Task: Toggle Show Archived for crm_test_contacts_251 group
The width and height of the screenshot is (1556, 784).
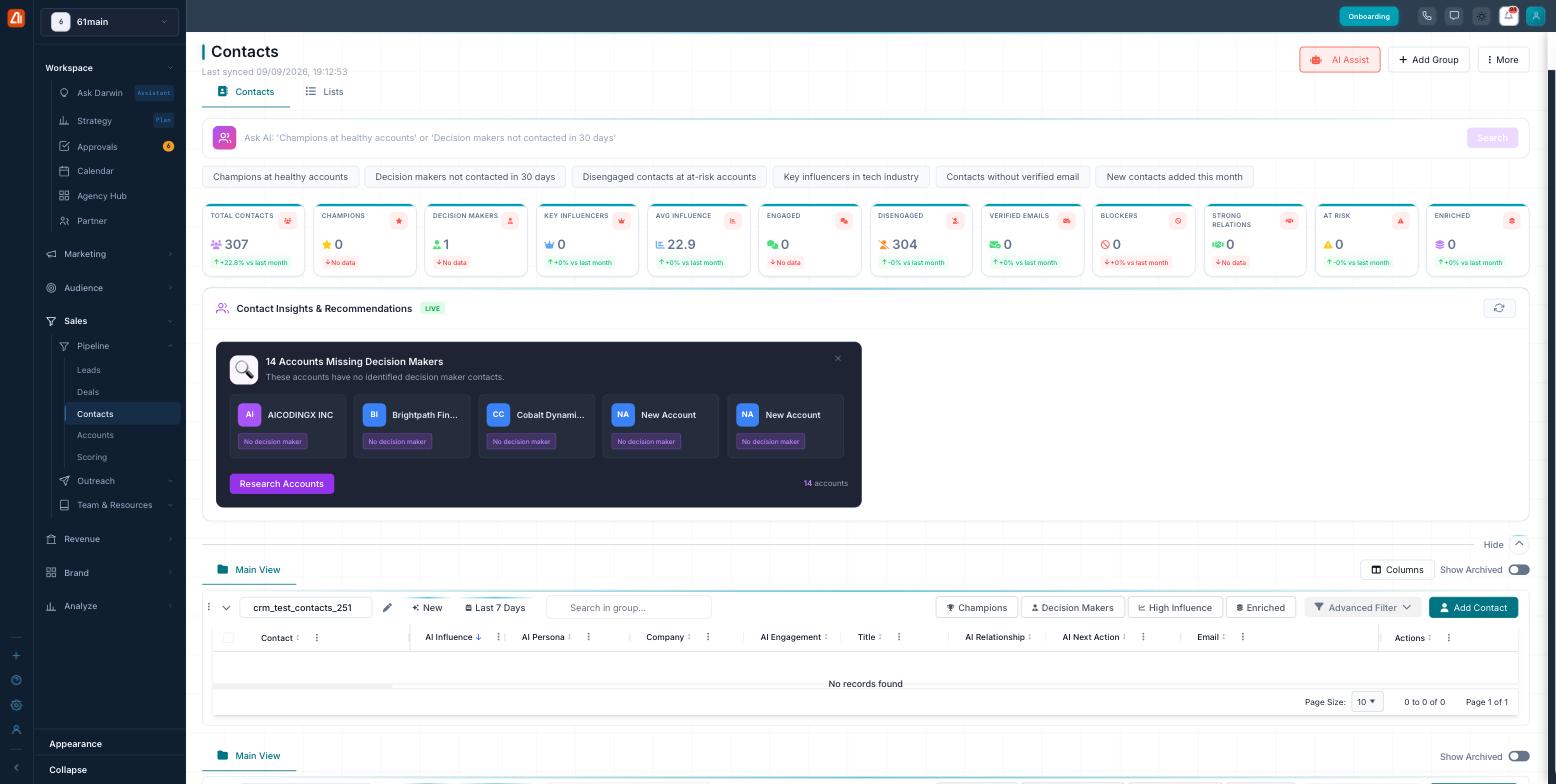Action: click(1519, 570)
